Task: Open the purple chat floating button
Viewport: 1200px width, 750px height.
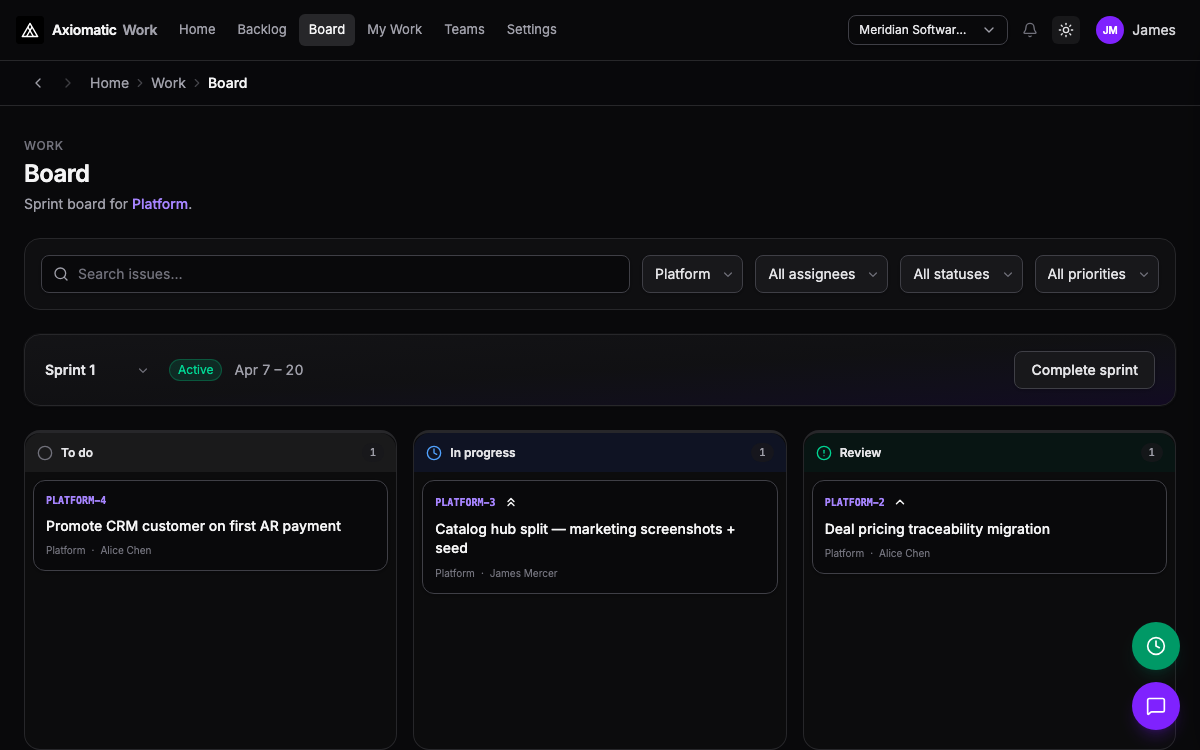Action: 1156,706
